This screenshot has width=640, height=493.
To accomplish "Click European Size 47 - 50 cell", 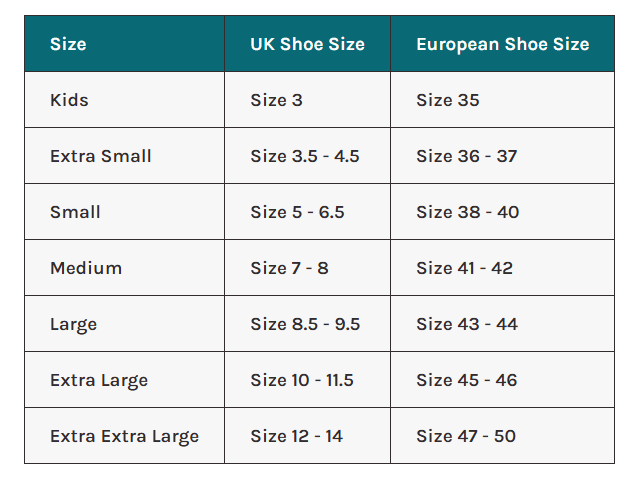I will click(468, 436).
